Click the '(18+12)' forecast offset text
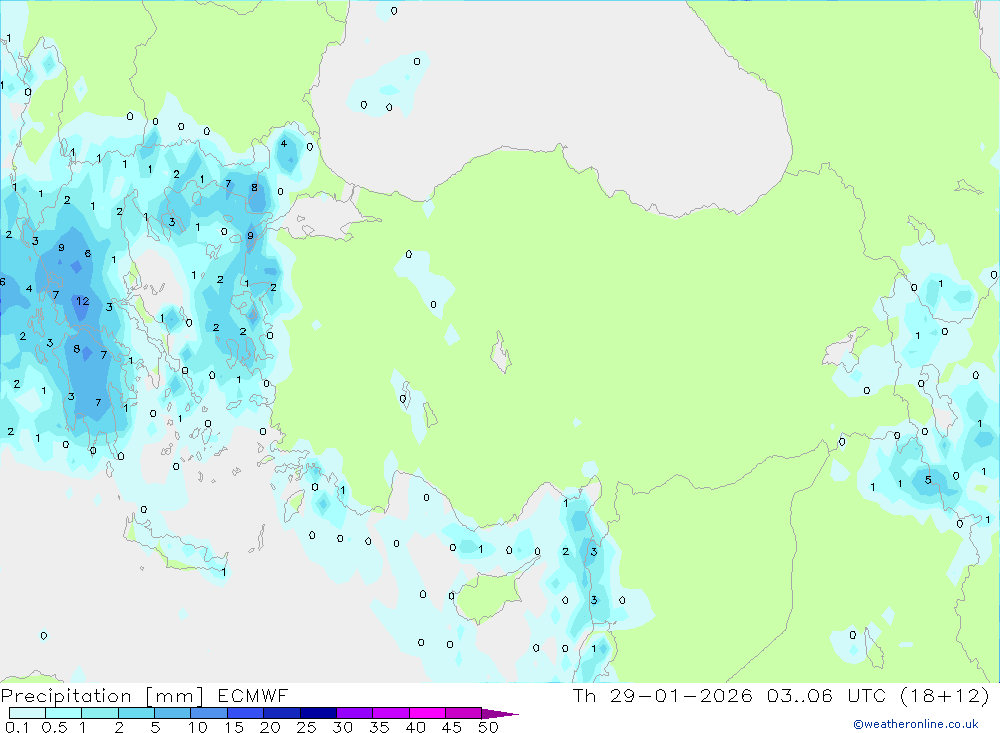The width and height of the screenshot is (1000, 733). tap(945, 695)
